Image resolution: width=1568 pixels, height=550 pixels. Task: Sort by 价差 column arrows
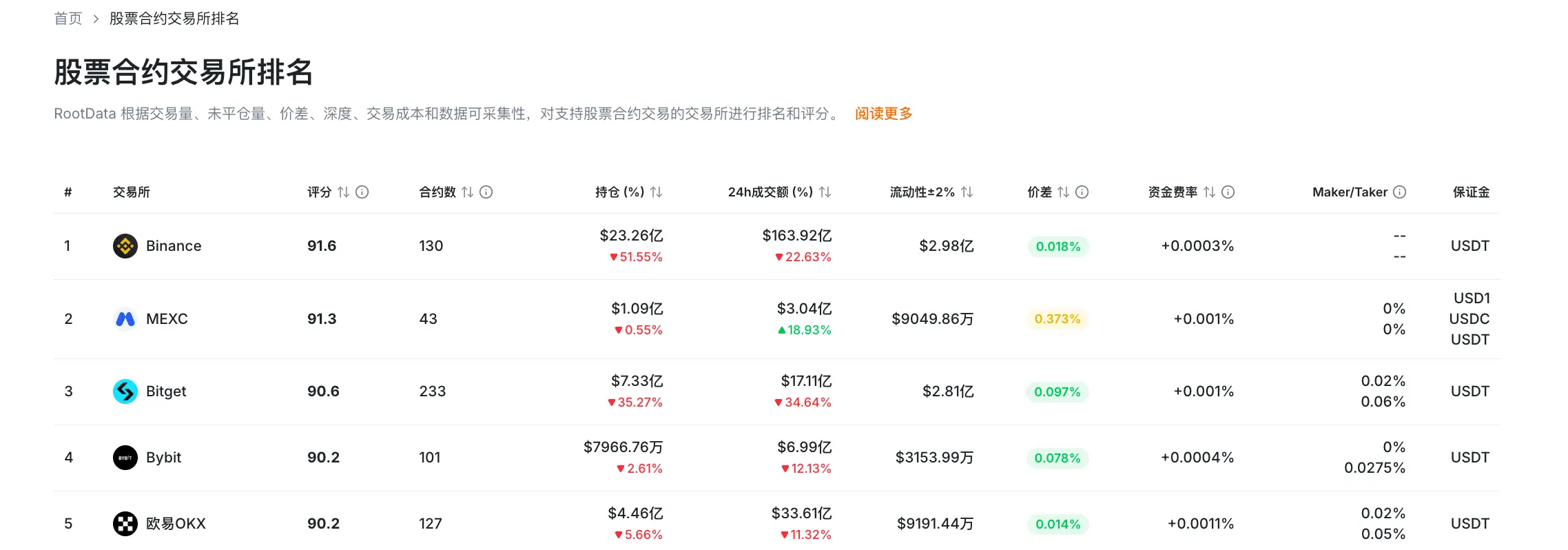[x=1063, y=192]
